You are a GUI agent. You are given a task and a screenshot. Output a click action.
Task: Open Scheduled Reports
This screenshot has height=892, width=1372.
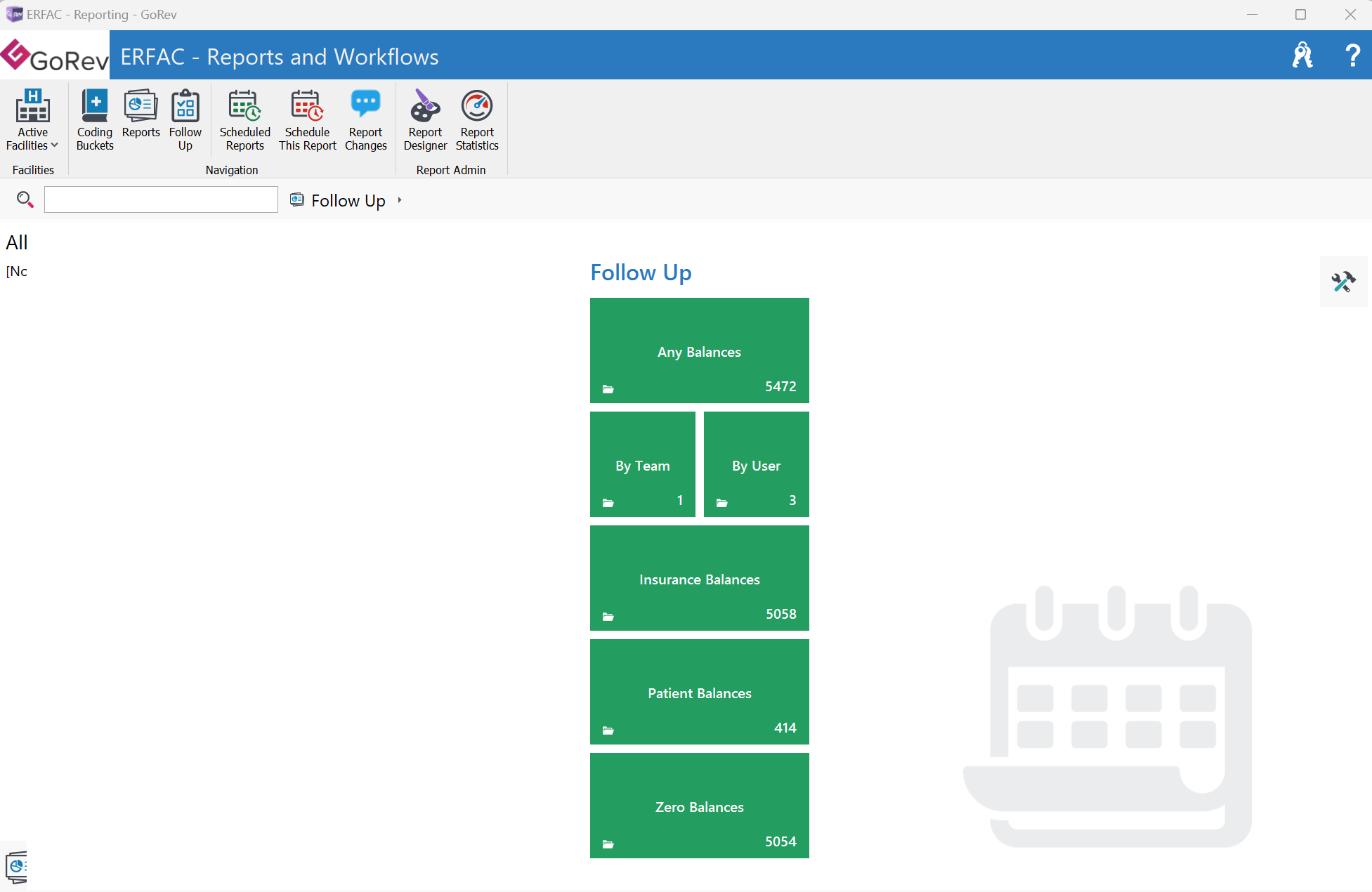(x=244, y=119)
